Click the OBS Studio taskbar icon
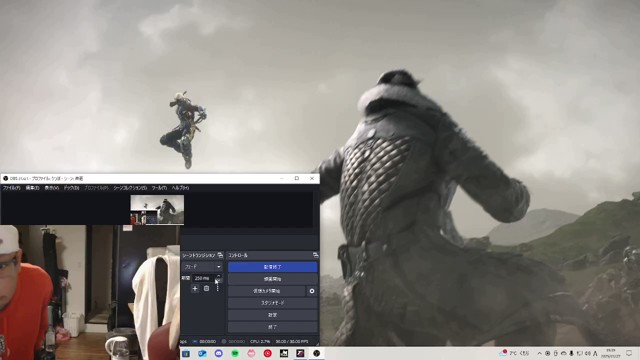This screenshot has height=360, width=640. 317,353
